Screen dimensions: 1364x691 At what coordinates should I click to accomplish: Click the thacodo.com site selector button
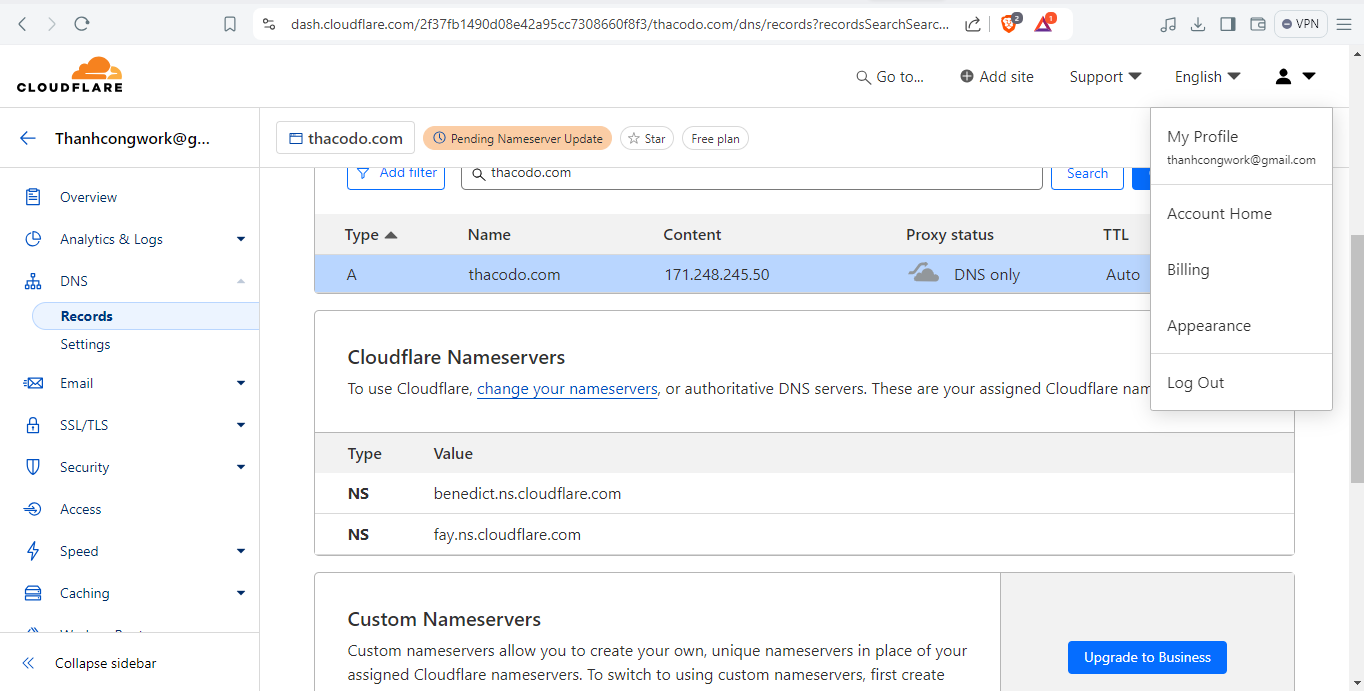pyautogui.click(x=345, y=138)
